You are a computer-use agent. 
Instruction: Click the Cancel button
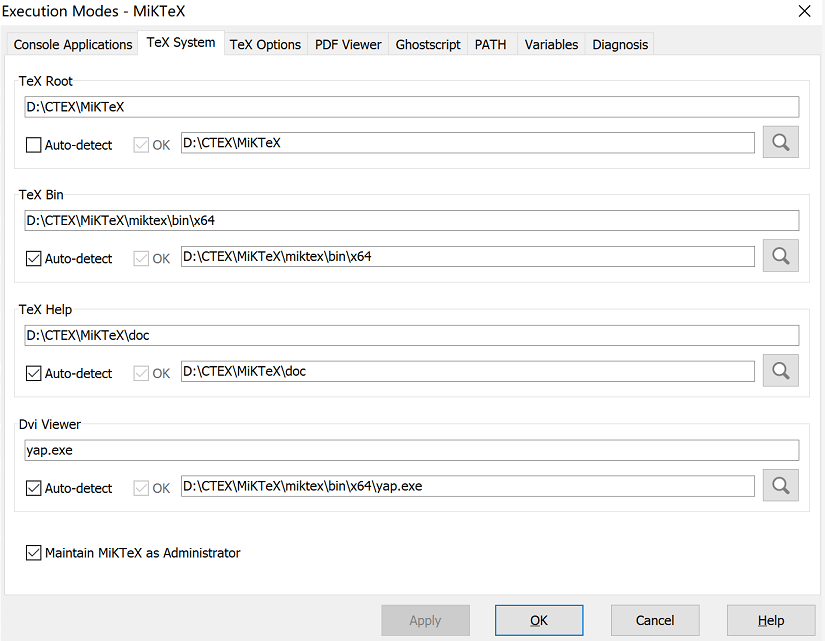click(x=655, y=620)
